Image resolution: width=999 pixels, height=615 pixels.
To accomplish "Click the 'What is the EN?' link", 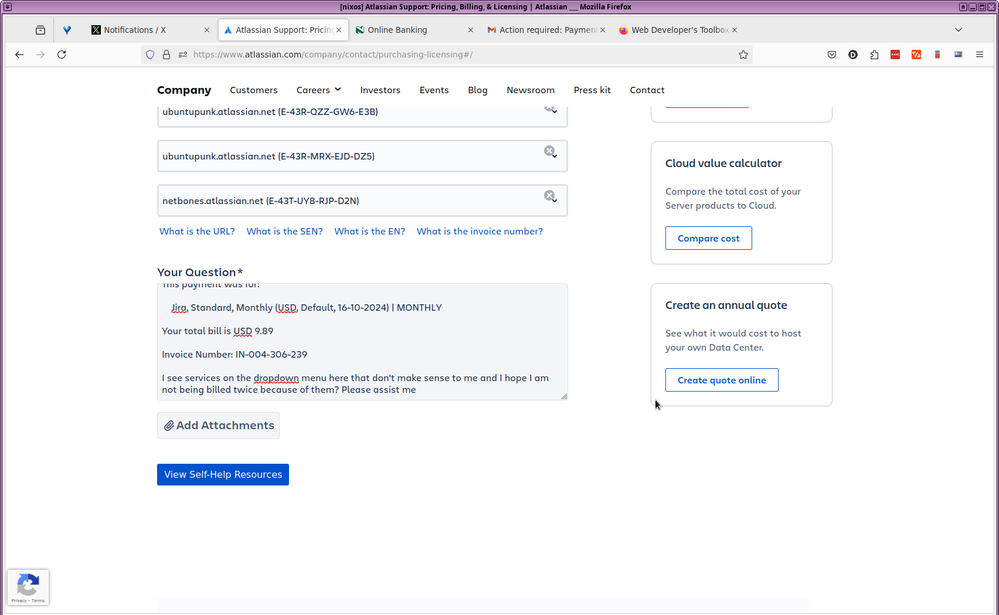I will click(370, 231).
